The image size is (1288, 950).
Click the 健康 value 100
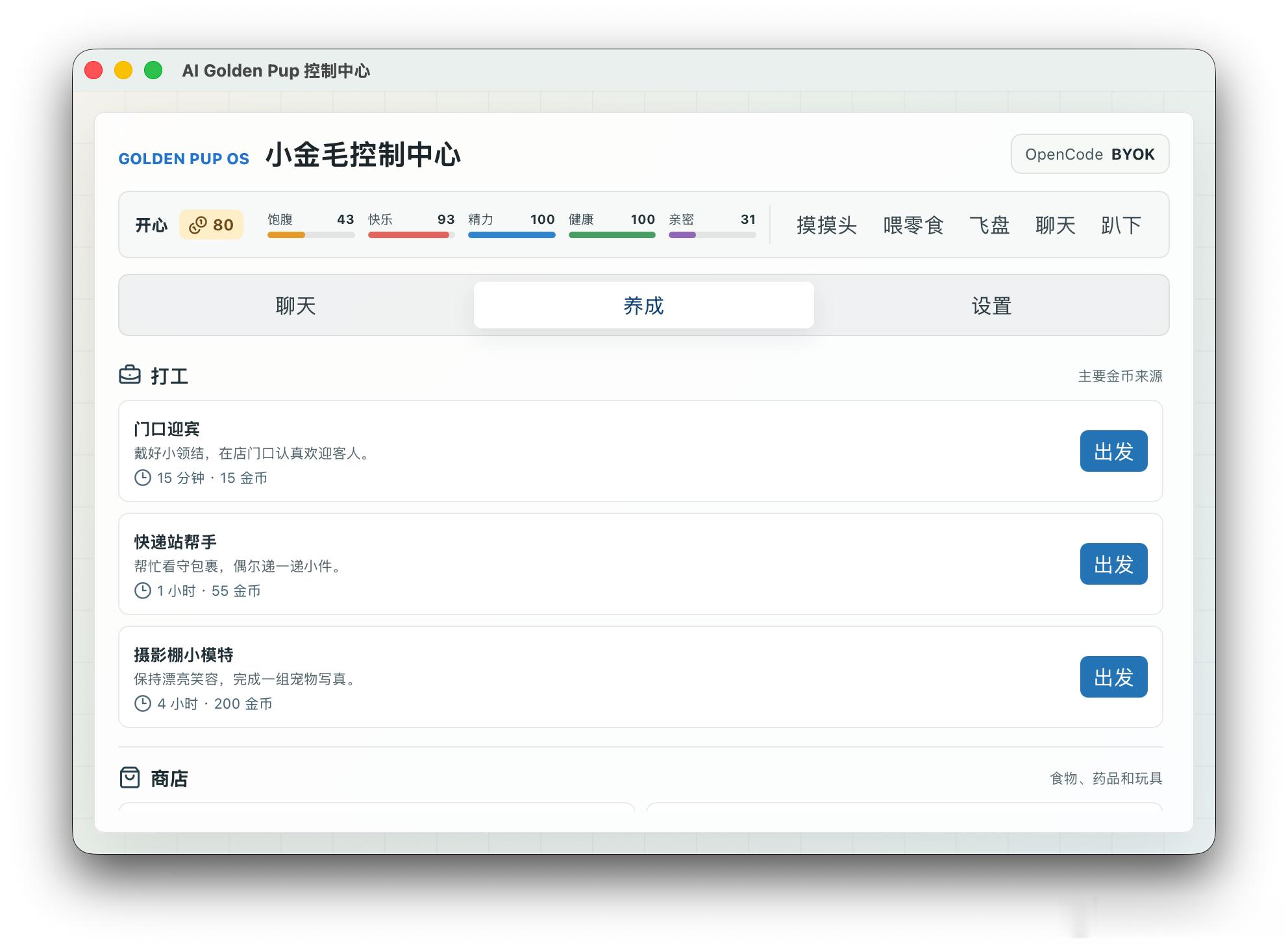643,219
